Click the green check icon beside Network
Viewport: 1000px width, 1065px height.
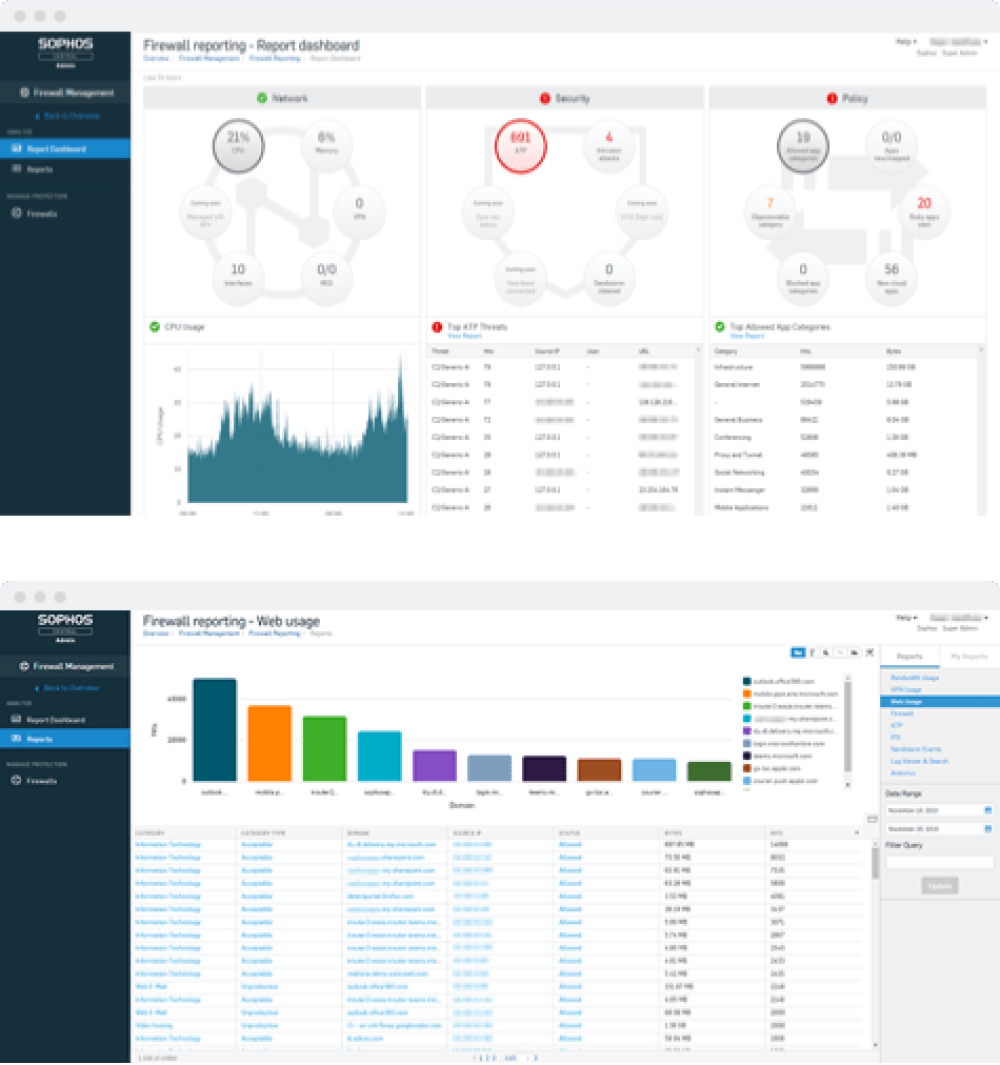coord(262,98)
